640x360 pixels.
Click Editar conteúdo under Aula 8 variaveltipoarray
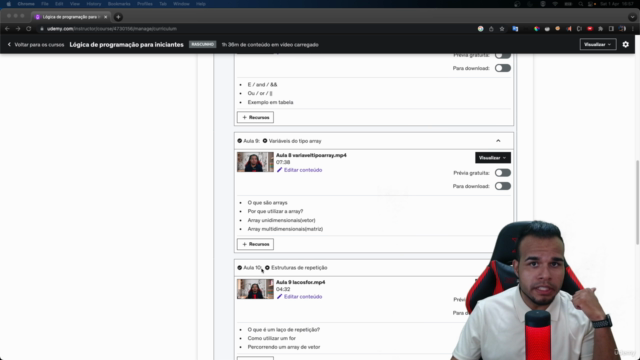303,170
